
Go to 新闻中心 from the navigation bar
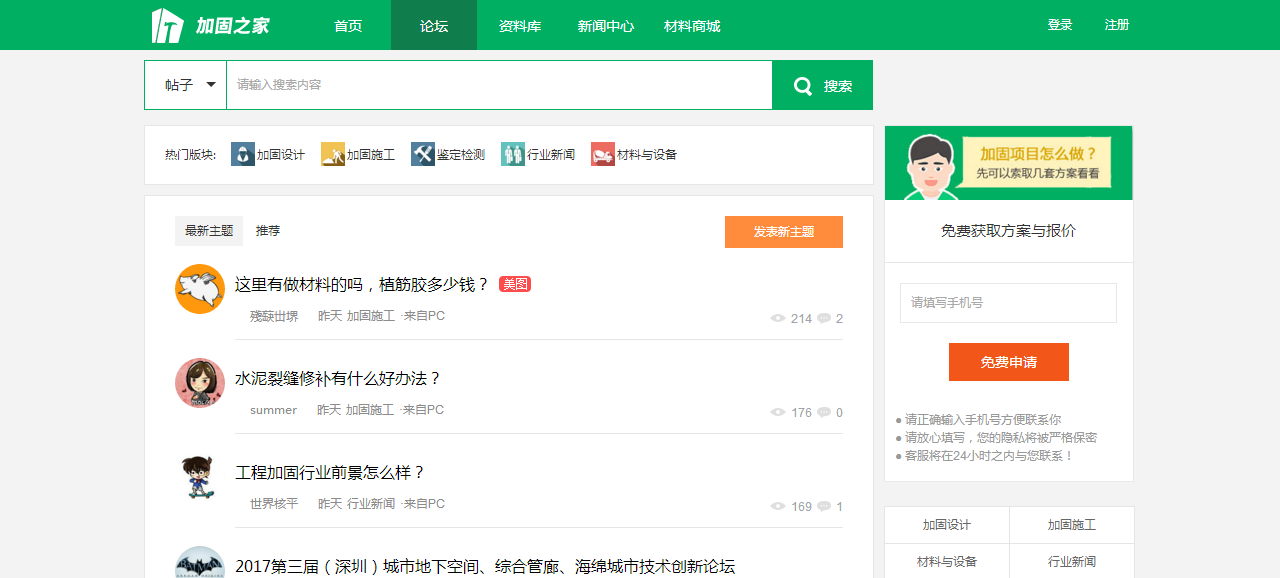[604, 25]
